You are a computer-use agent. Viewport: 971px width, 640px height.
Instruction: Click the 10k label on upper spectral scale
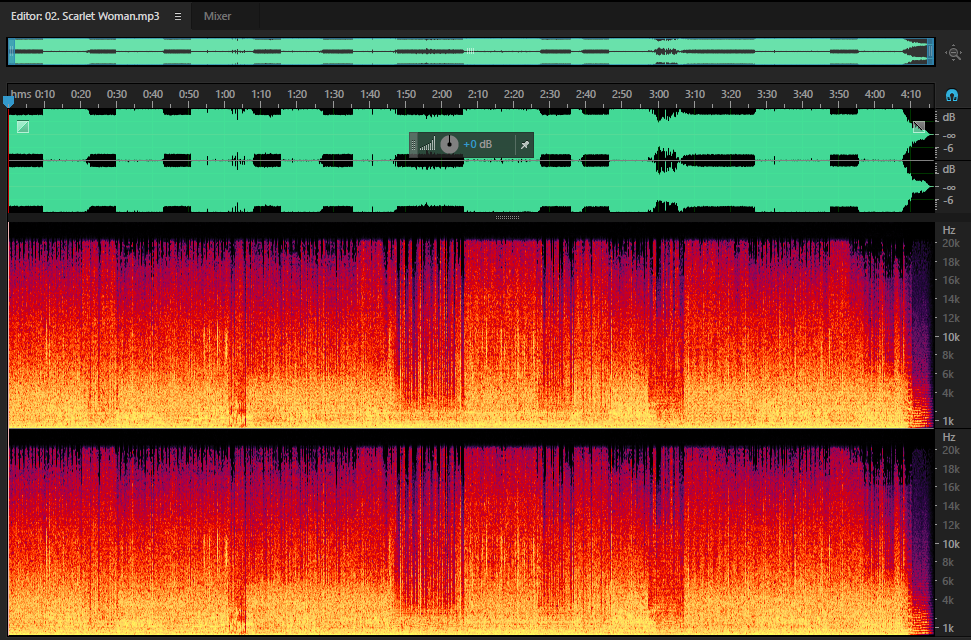click(x=951, y=337)
